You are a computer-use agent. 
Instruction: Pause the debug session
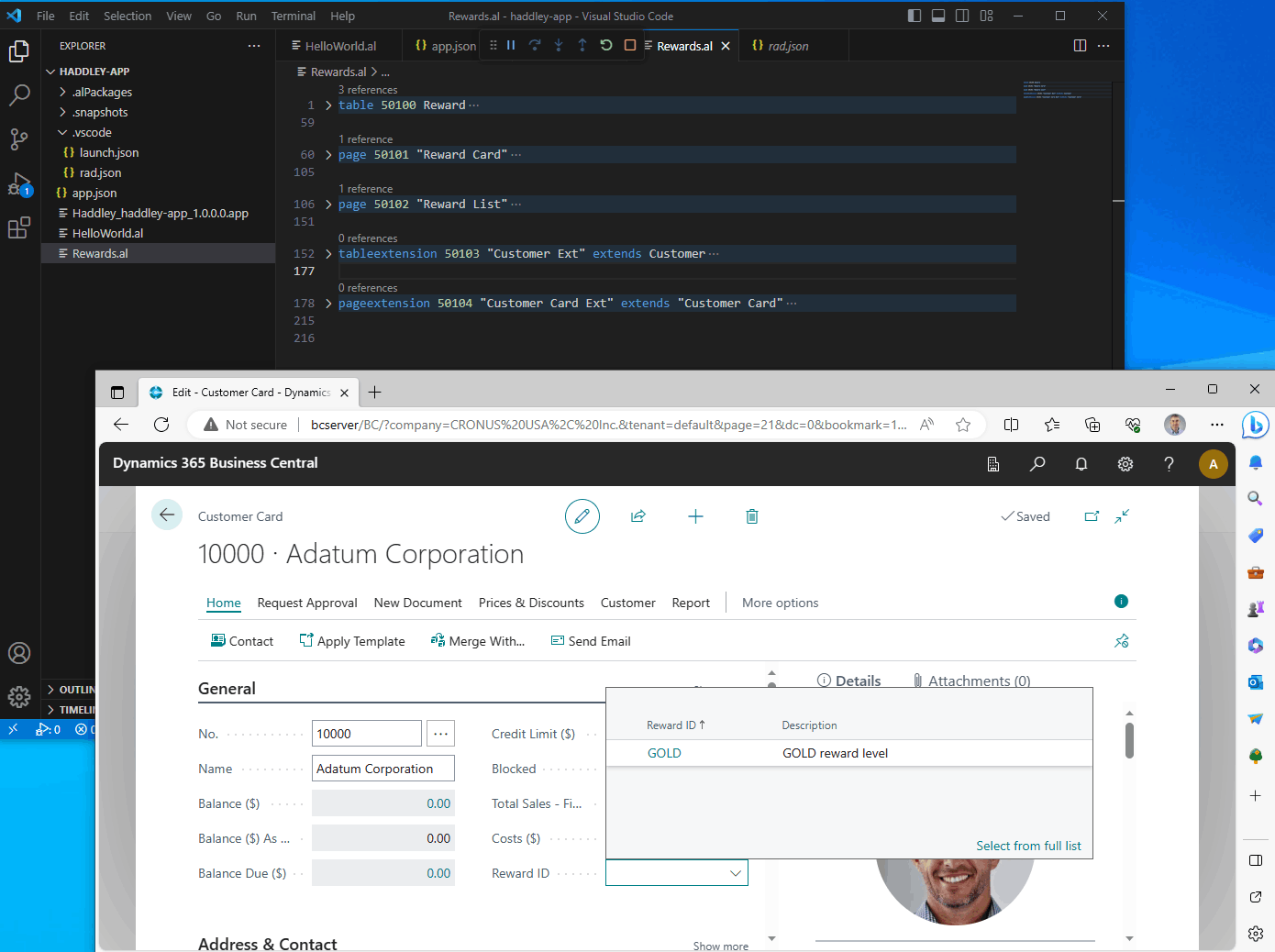[x=511, y=45]
